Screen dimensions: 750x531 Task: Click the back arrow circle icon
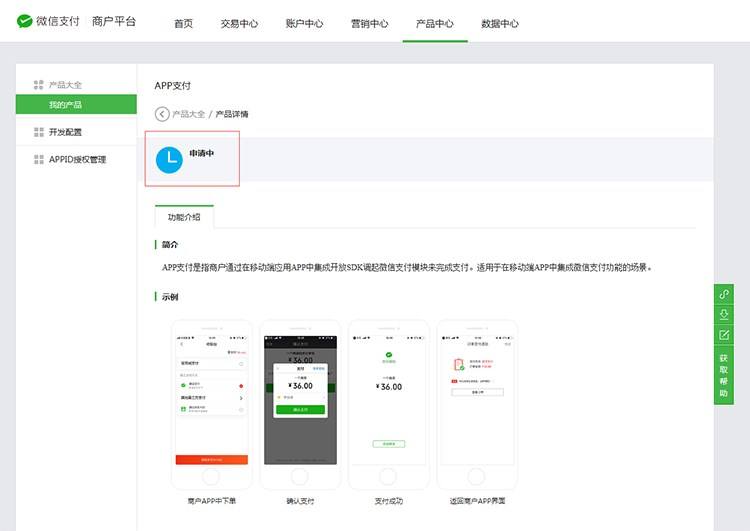[162, 114]
